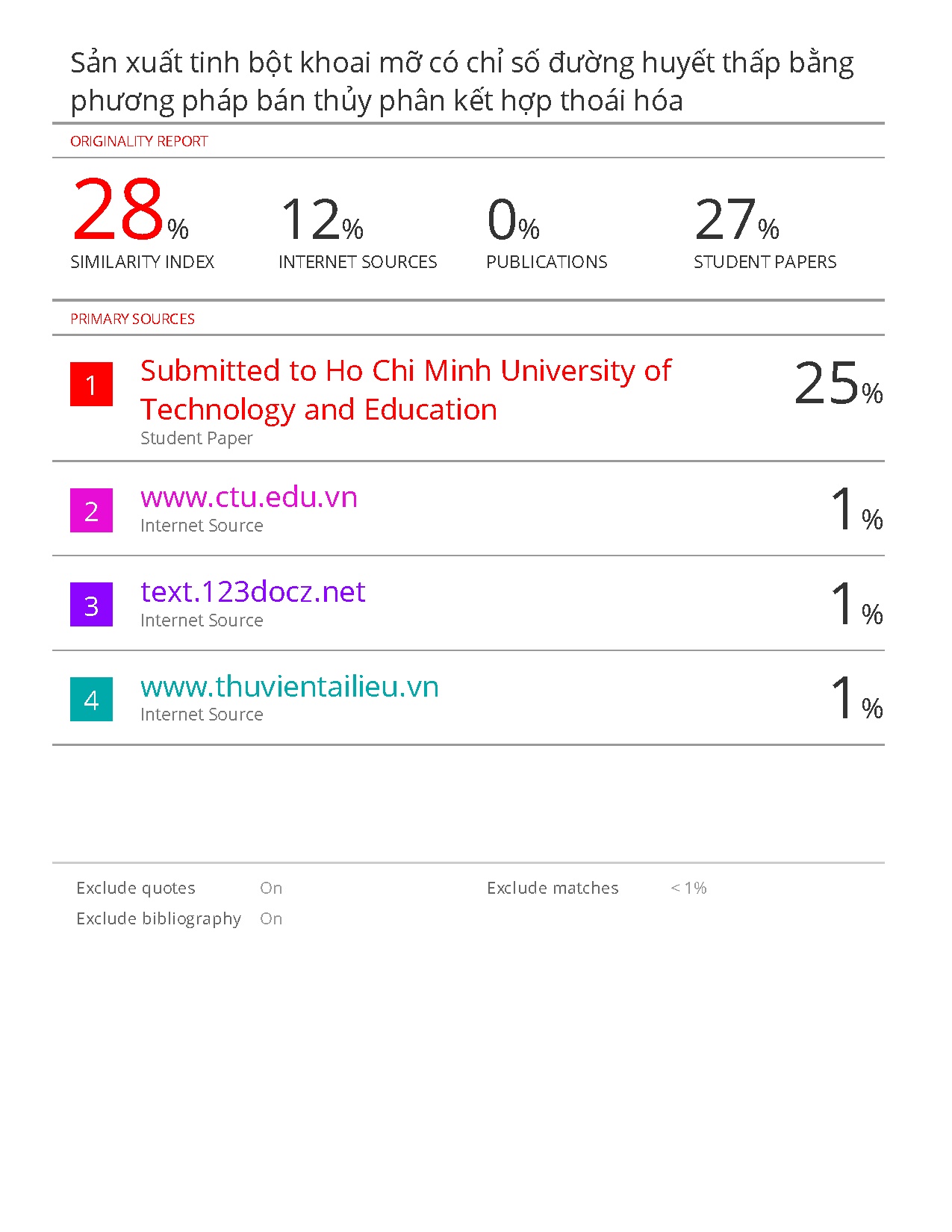Click the ORIGINALITY REPORT heading
This screenshot has width=952, height=1232.
(139, 141)
